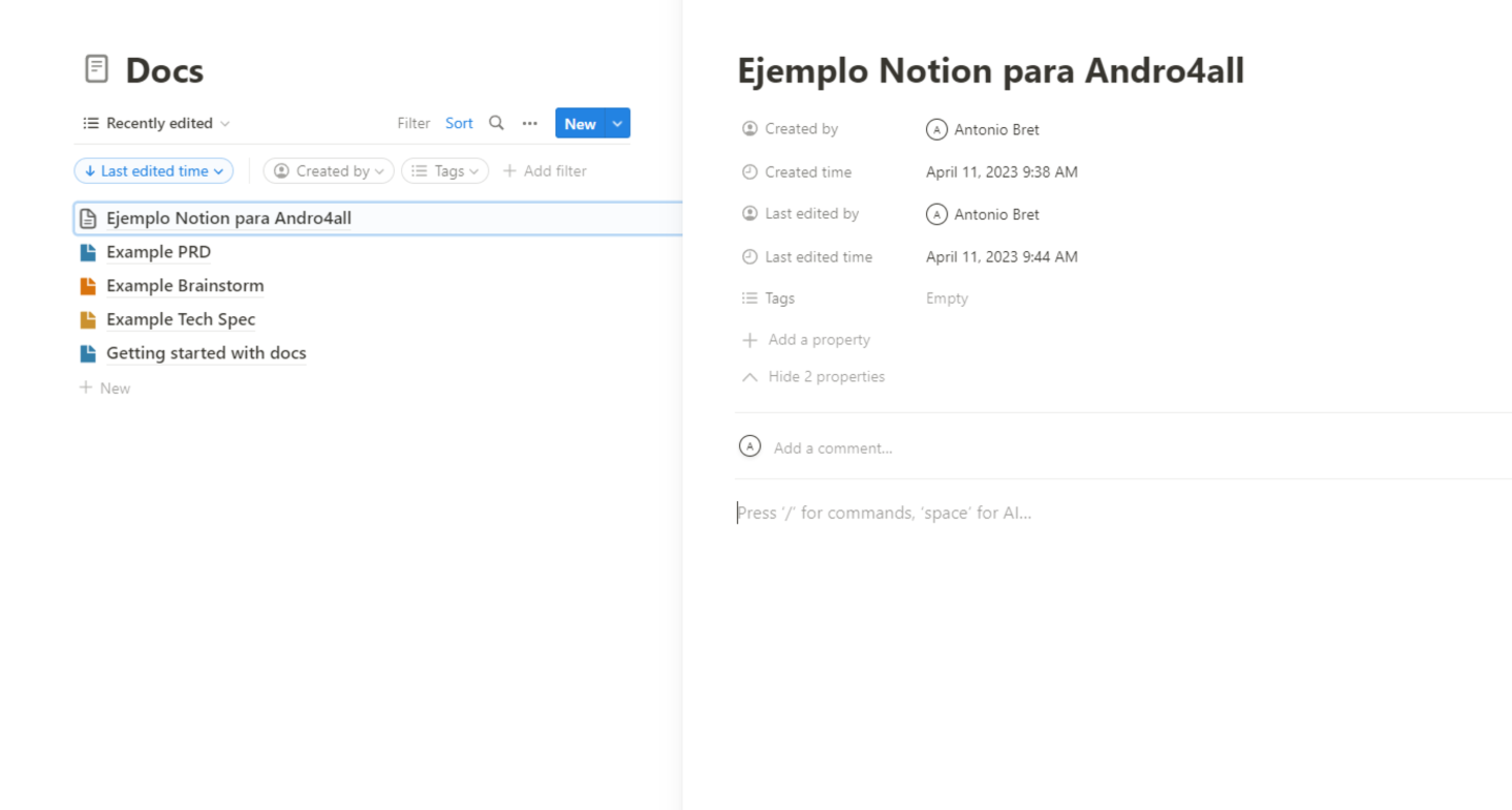1512x810 pixels.
Task: Click the Created by property person icon
Action: point(750,129)
